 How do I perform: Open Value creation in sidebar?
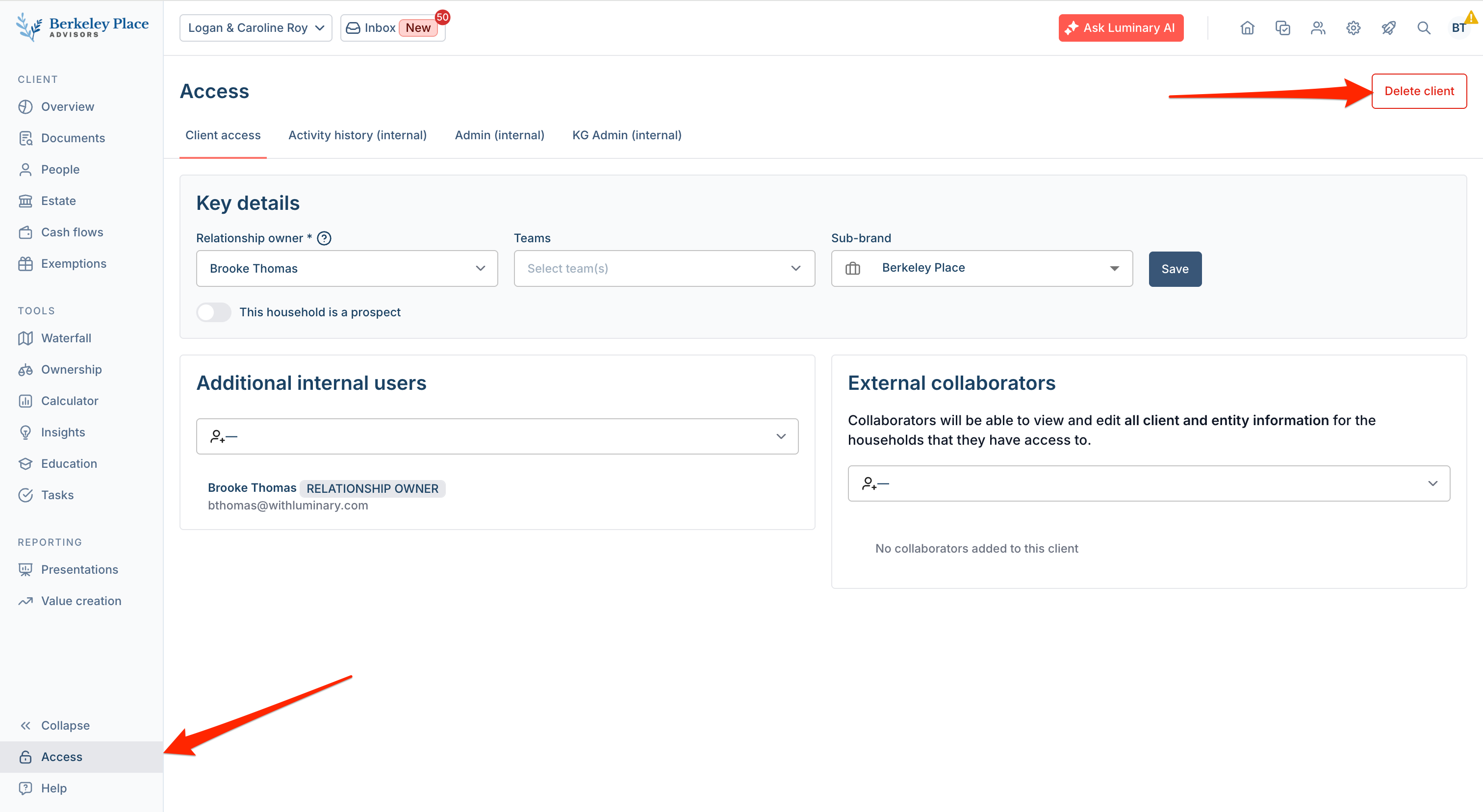pyautogui.click(x=81, y=601)
